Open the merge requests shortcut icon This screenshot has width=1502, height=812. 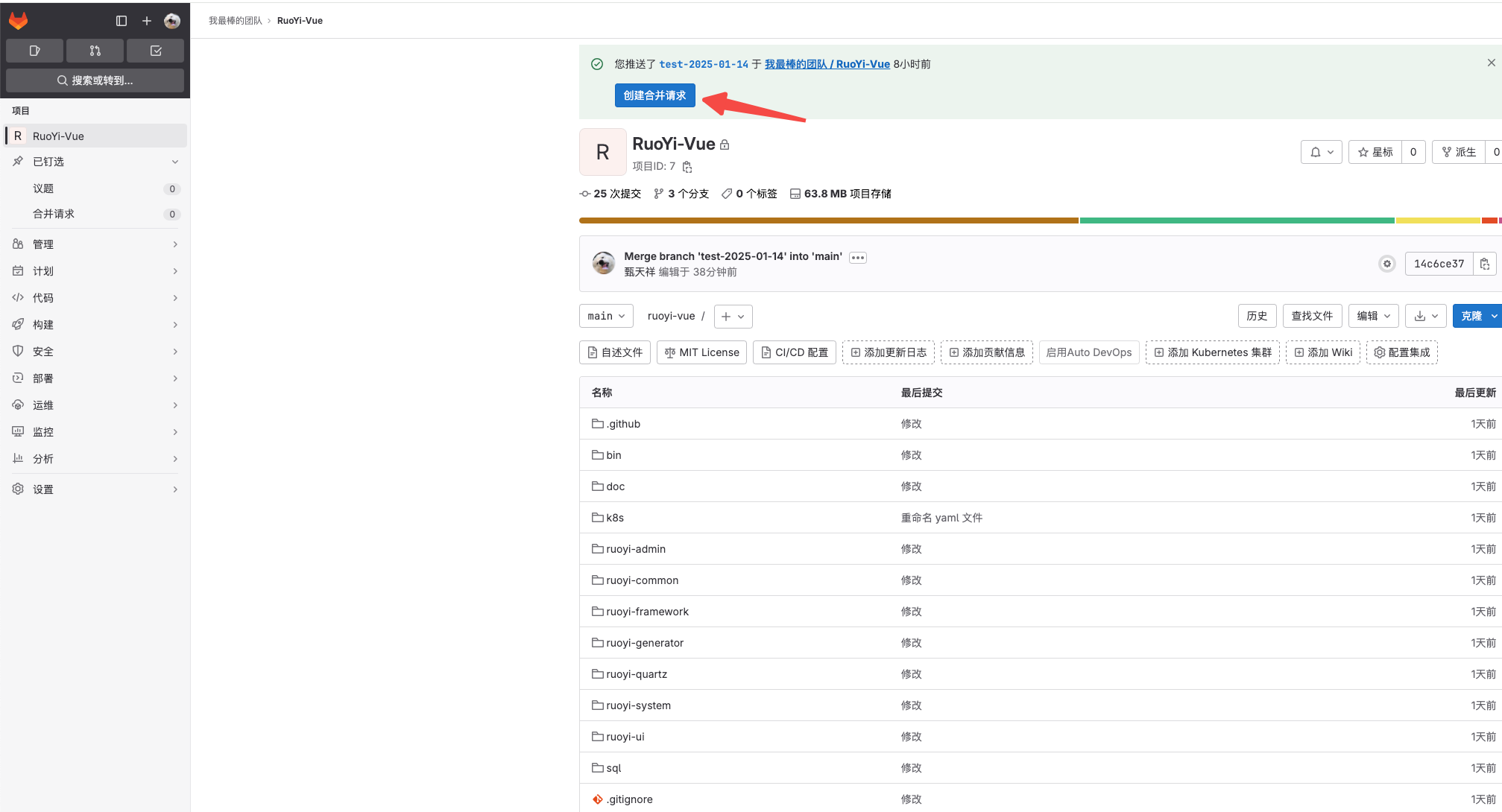click(95, 51)
